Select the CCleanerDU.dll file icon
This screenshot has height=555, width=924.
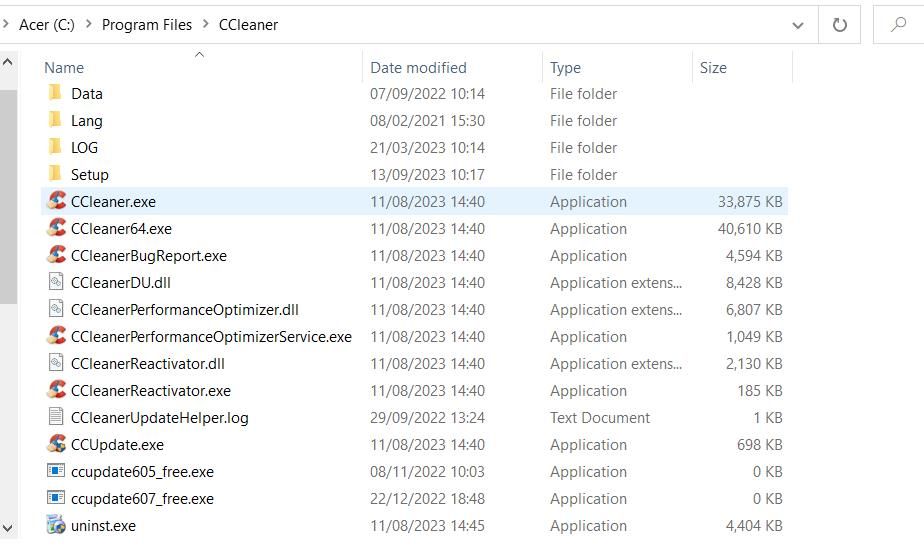coord(56,282)
